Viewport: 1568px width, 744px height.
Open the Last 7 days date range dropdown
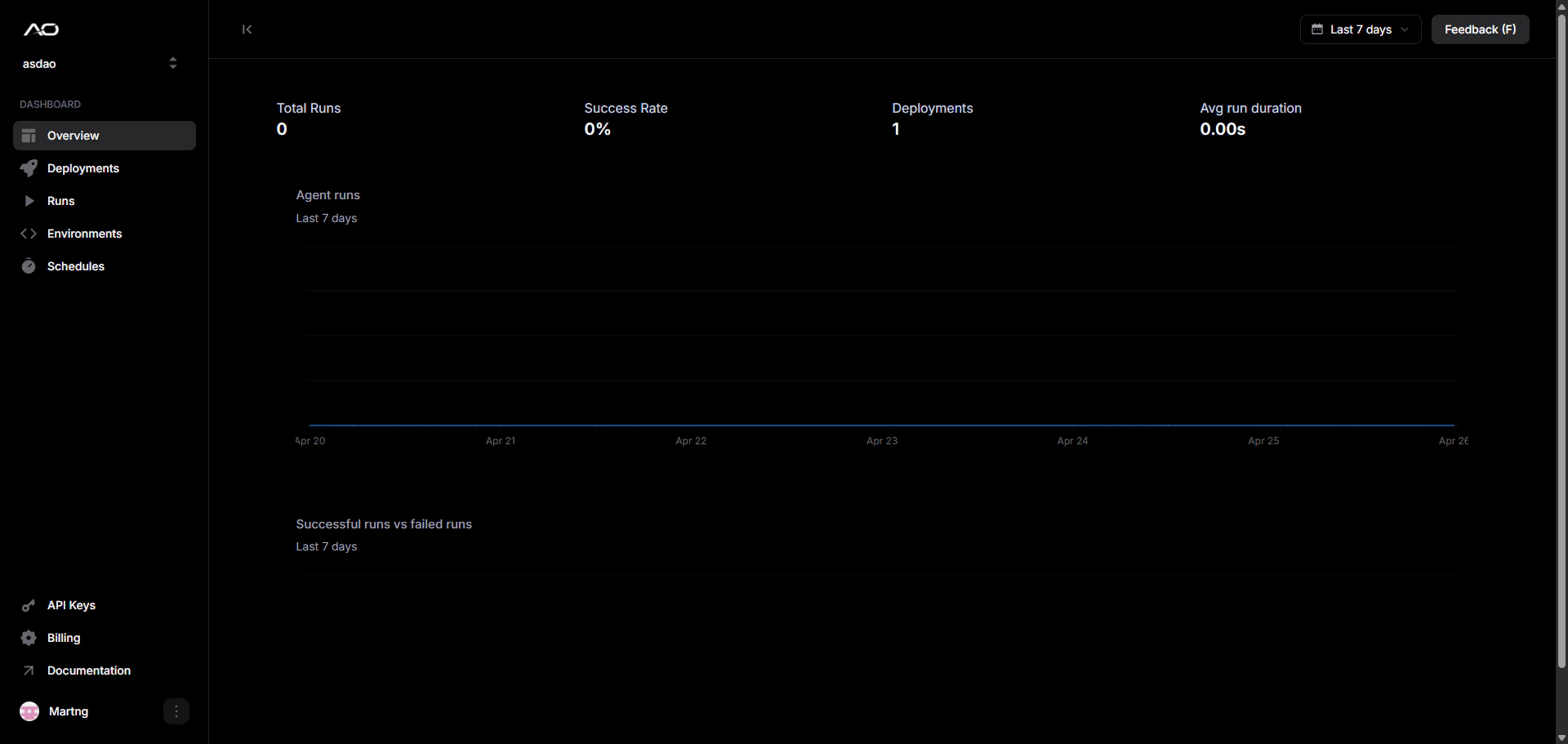[x=1361, y=29]
